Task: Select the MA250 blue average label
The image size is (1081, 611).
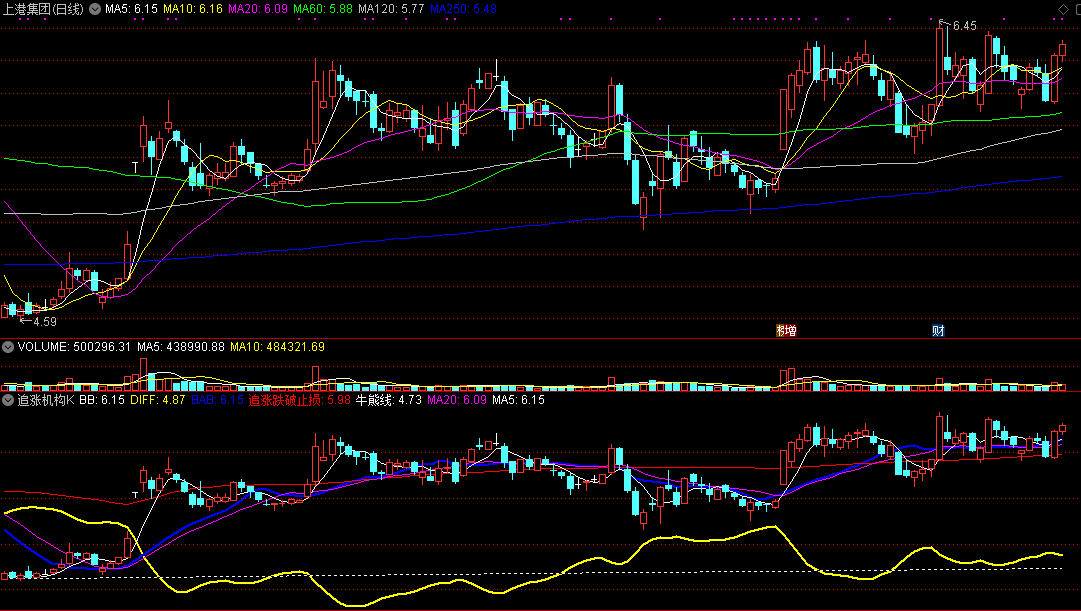Action: pos(463,9)
